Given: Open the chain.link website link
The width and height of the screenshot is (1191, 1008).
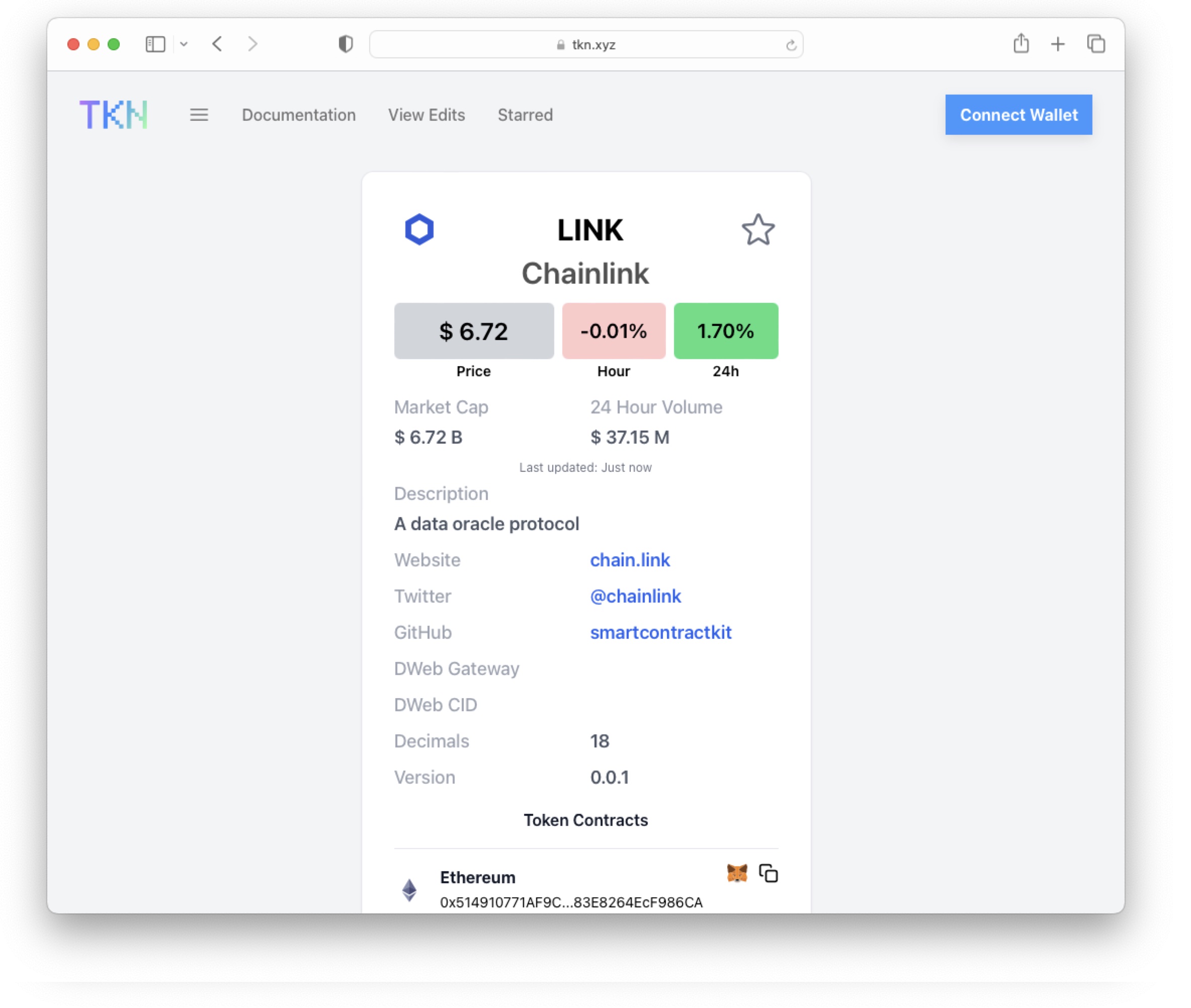Looking at the screenshot, I should click(x=630, y=559).
